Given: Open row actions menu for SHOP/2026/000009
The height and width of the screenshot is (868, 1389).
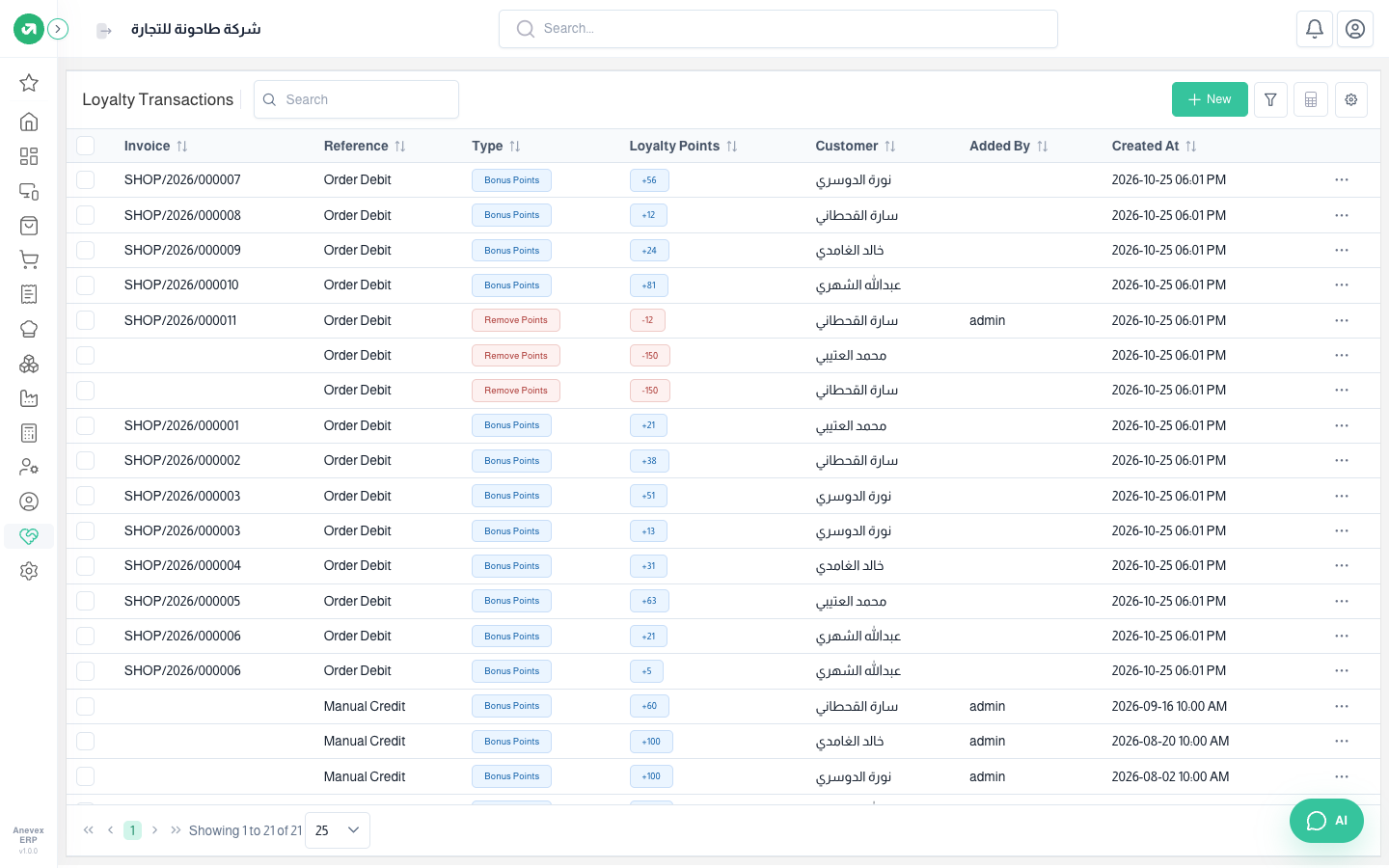Looking at the screenshot, I should (x=1342, y=250).
